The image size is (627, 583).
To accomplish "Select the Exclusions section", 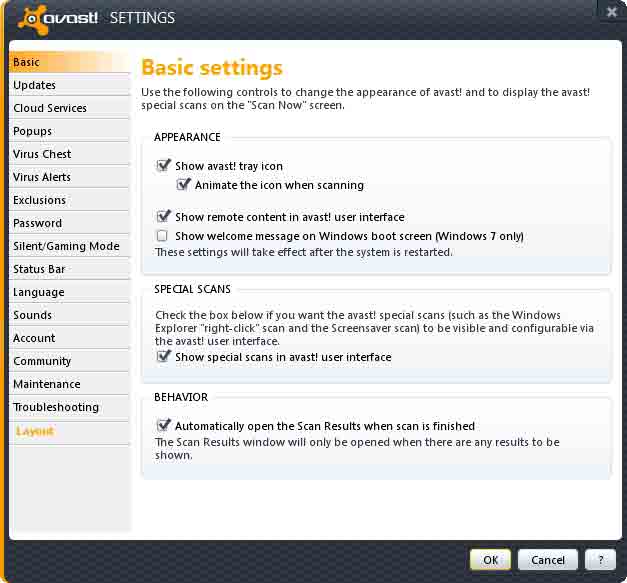I will click(69, 200).
